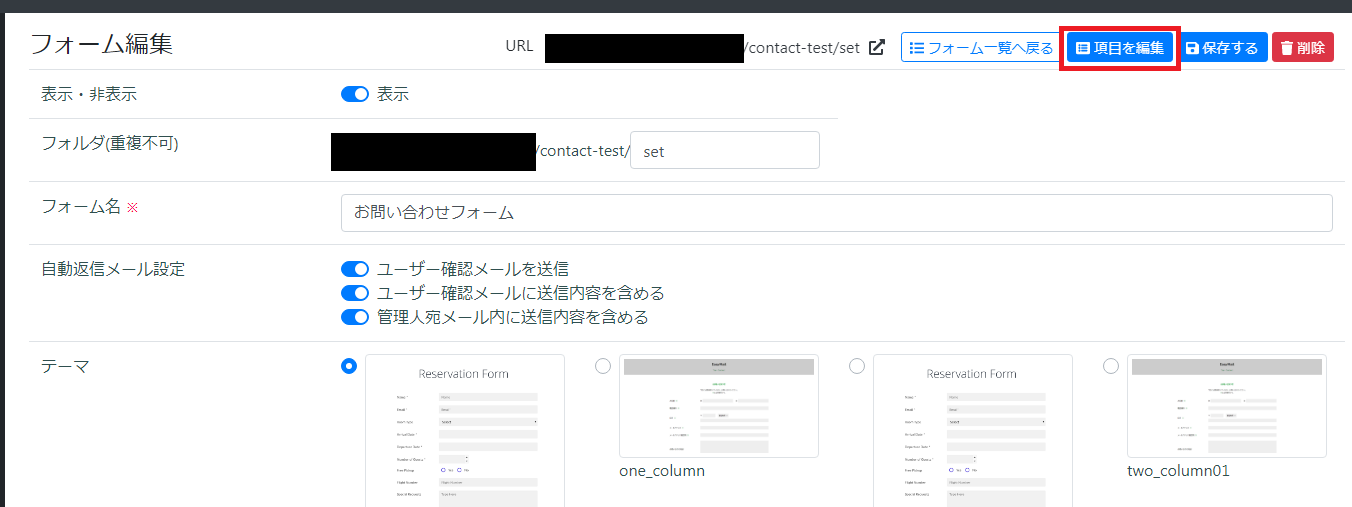
Task: Click the currently selected theme radio button
Action: point(349,366)
